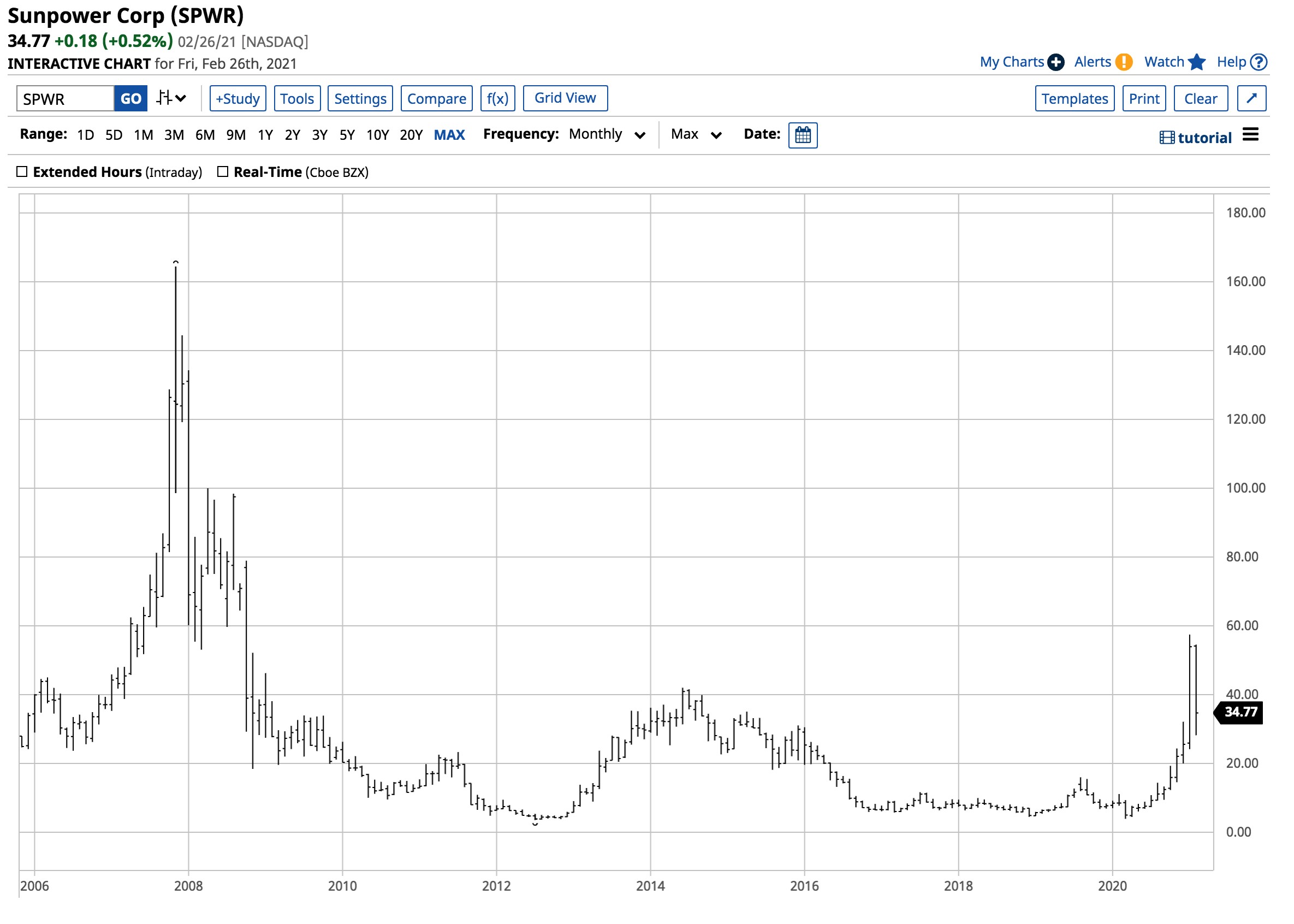Viewport: 1294px width, 924px height.
Task: Click the tutorial film icon
Action: click(x=1166, y=138)
